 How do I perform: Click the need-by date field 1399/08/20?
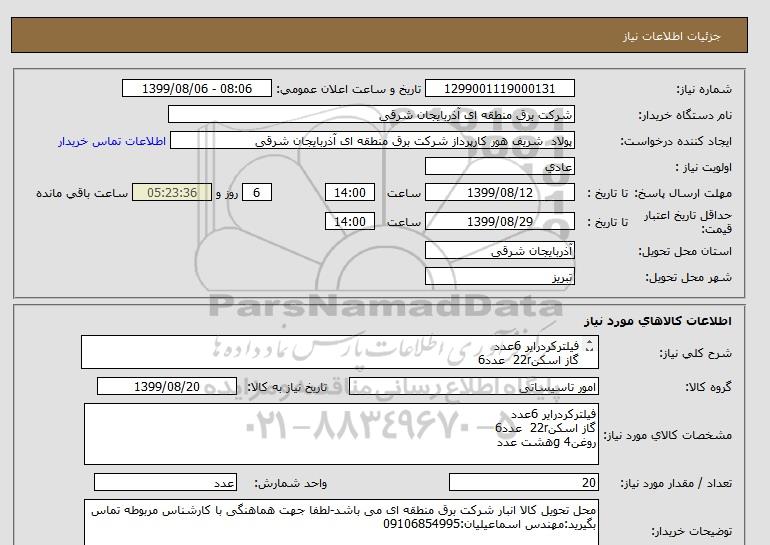click(x=167, y=387)
